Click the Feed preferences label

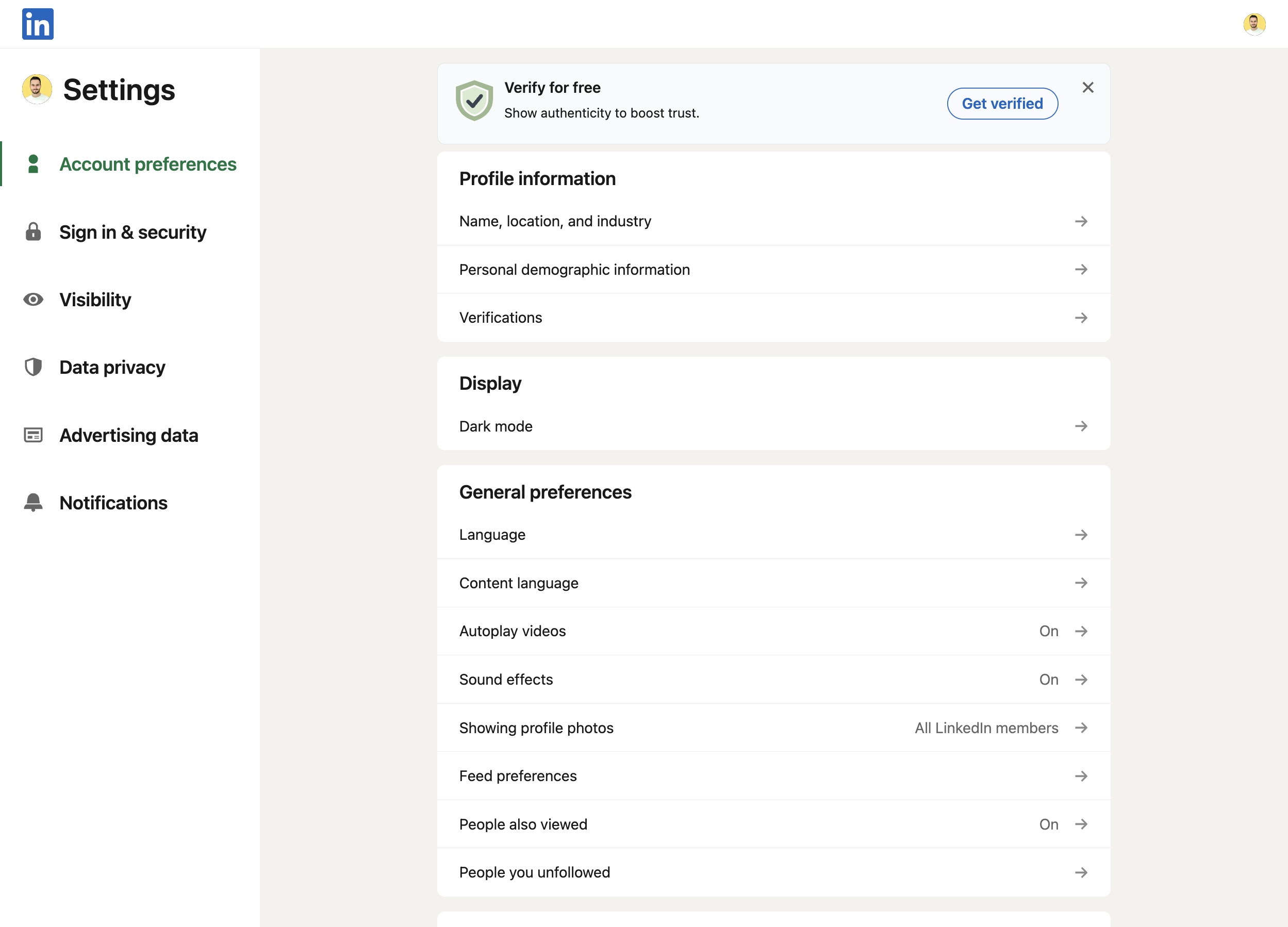517,776
